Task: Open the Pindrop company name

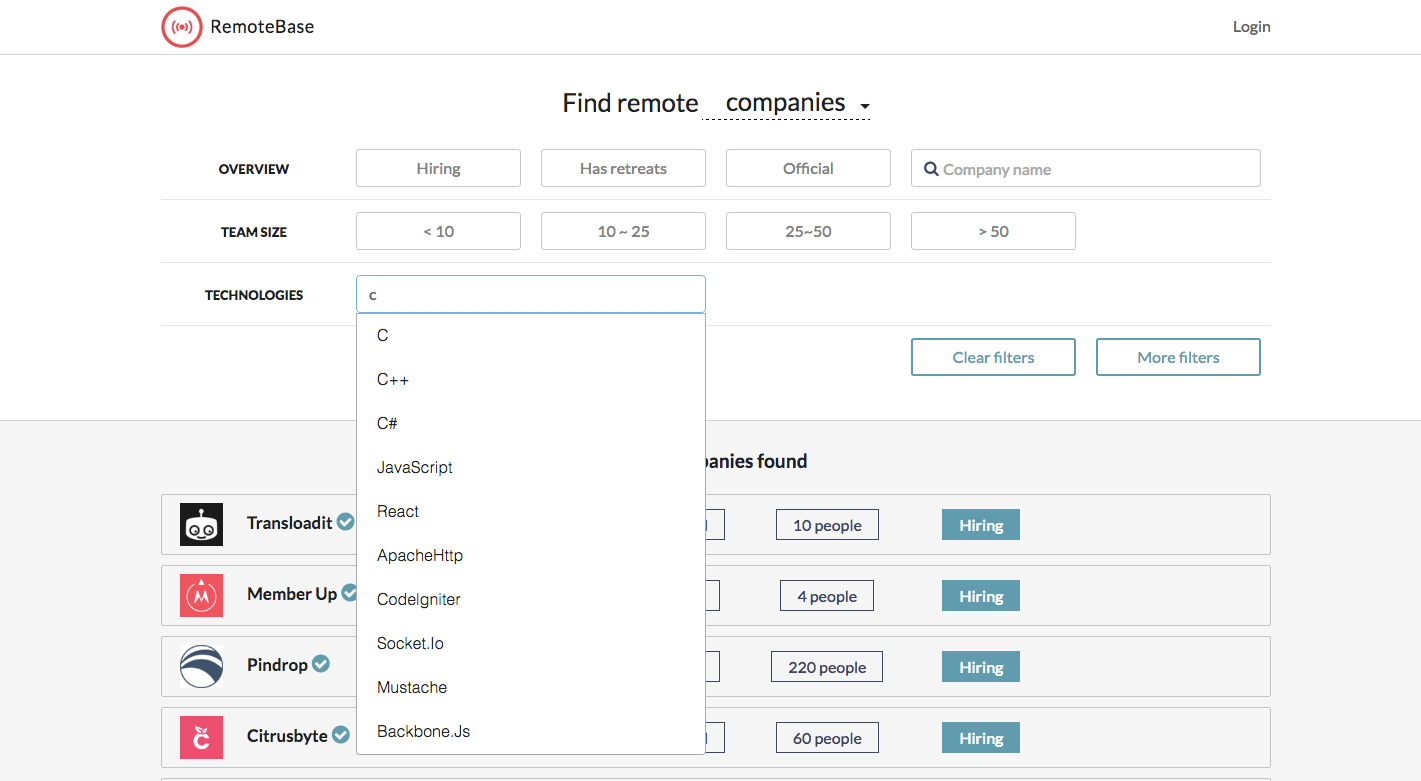Action: tap(277, 665)
